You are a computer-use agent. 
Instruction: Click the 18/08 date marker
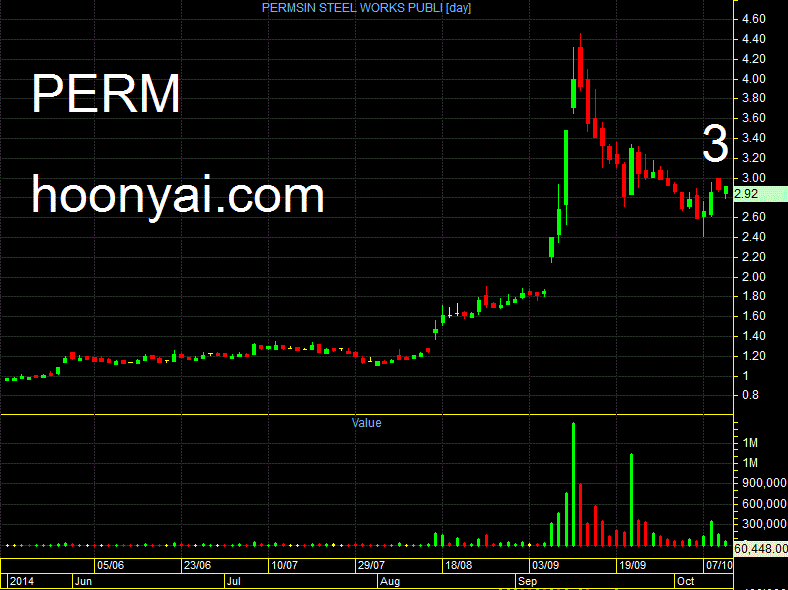tap(458, 565)
